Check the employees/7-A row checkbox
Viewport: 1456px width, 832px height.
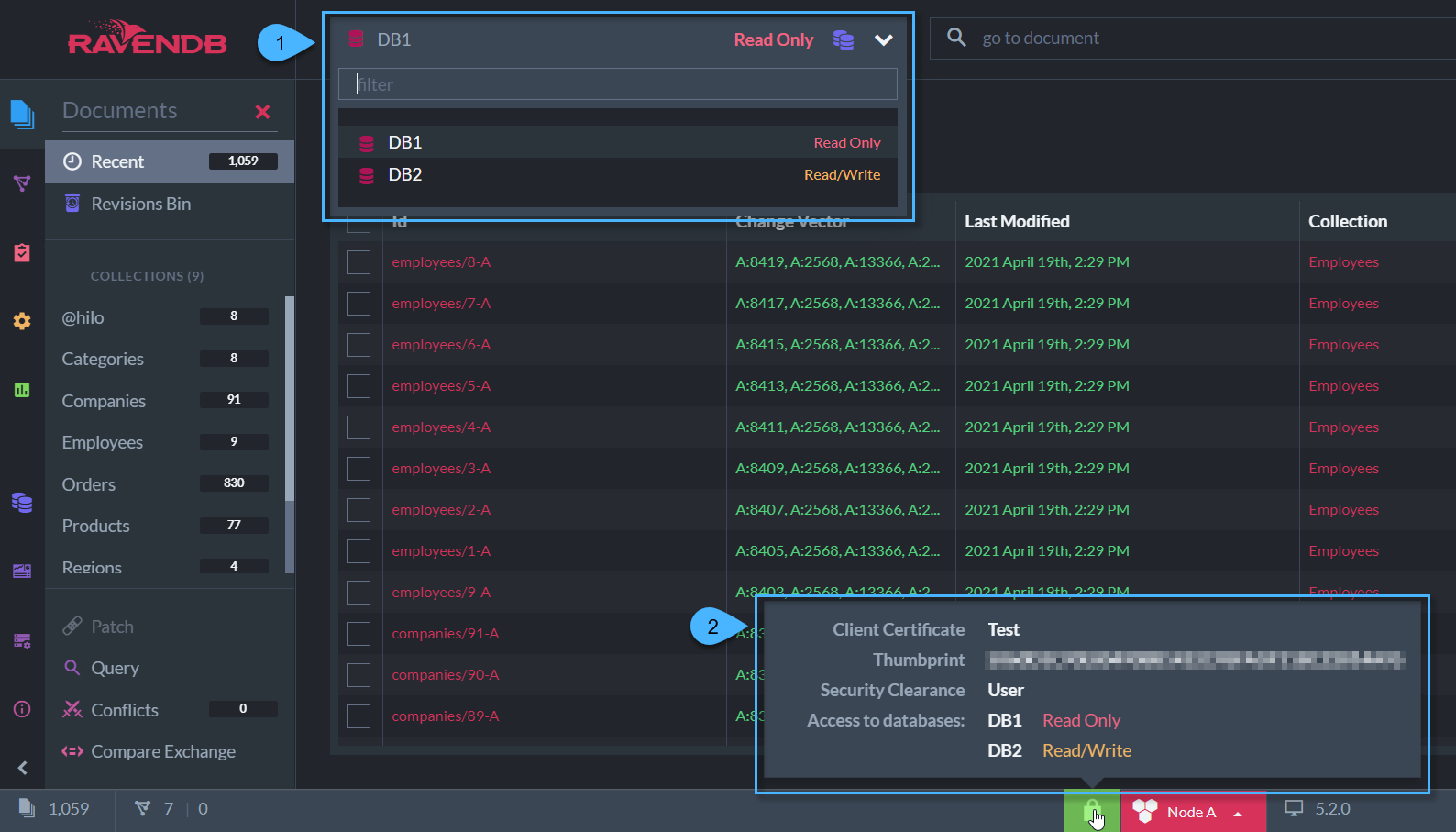pyautogui.click(x=358, y=304)
